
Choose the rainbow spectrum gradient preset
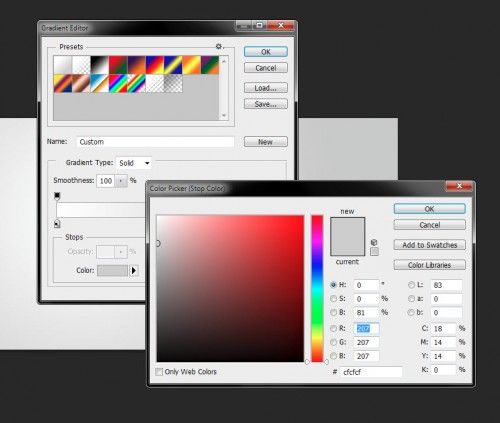[x=118, y=83]
